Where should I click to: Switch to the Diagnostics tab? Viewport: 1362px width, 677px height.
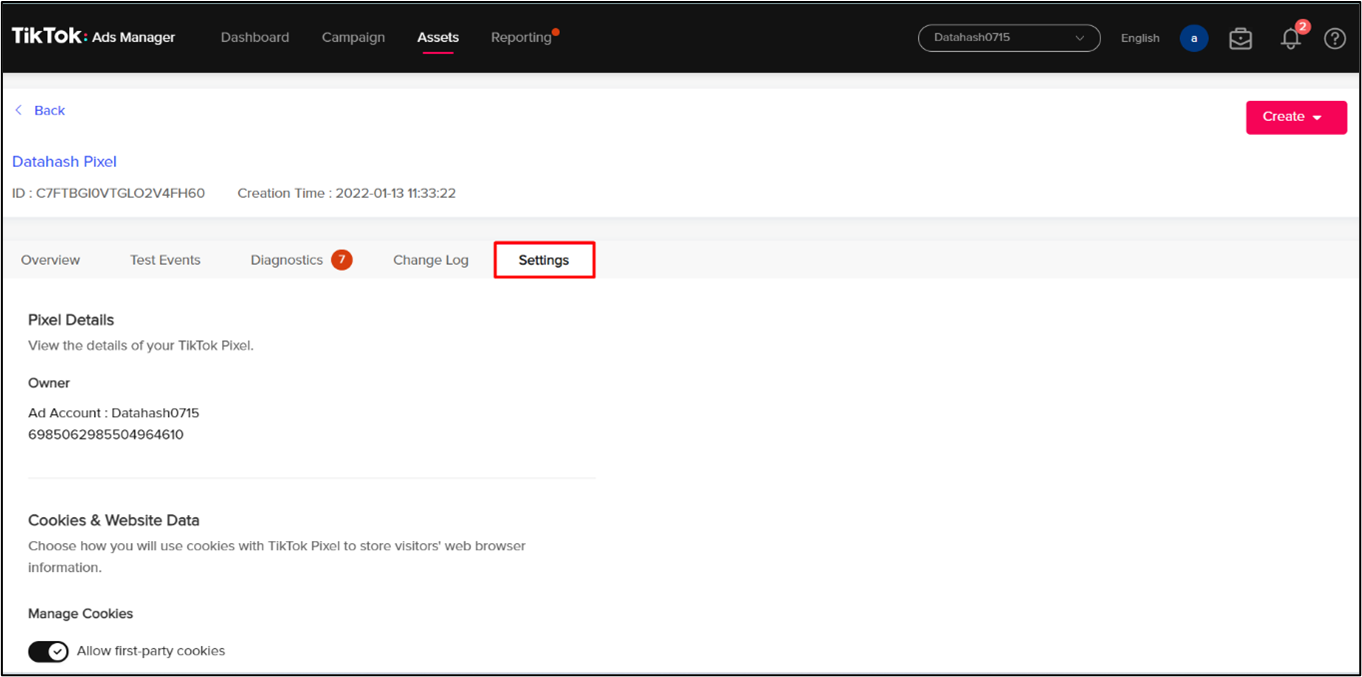tap(287, 260)
